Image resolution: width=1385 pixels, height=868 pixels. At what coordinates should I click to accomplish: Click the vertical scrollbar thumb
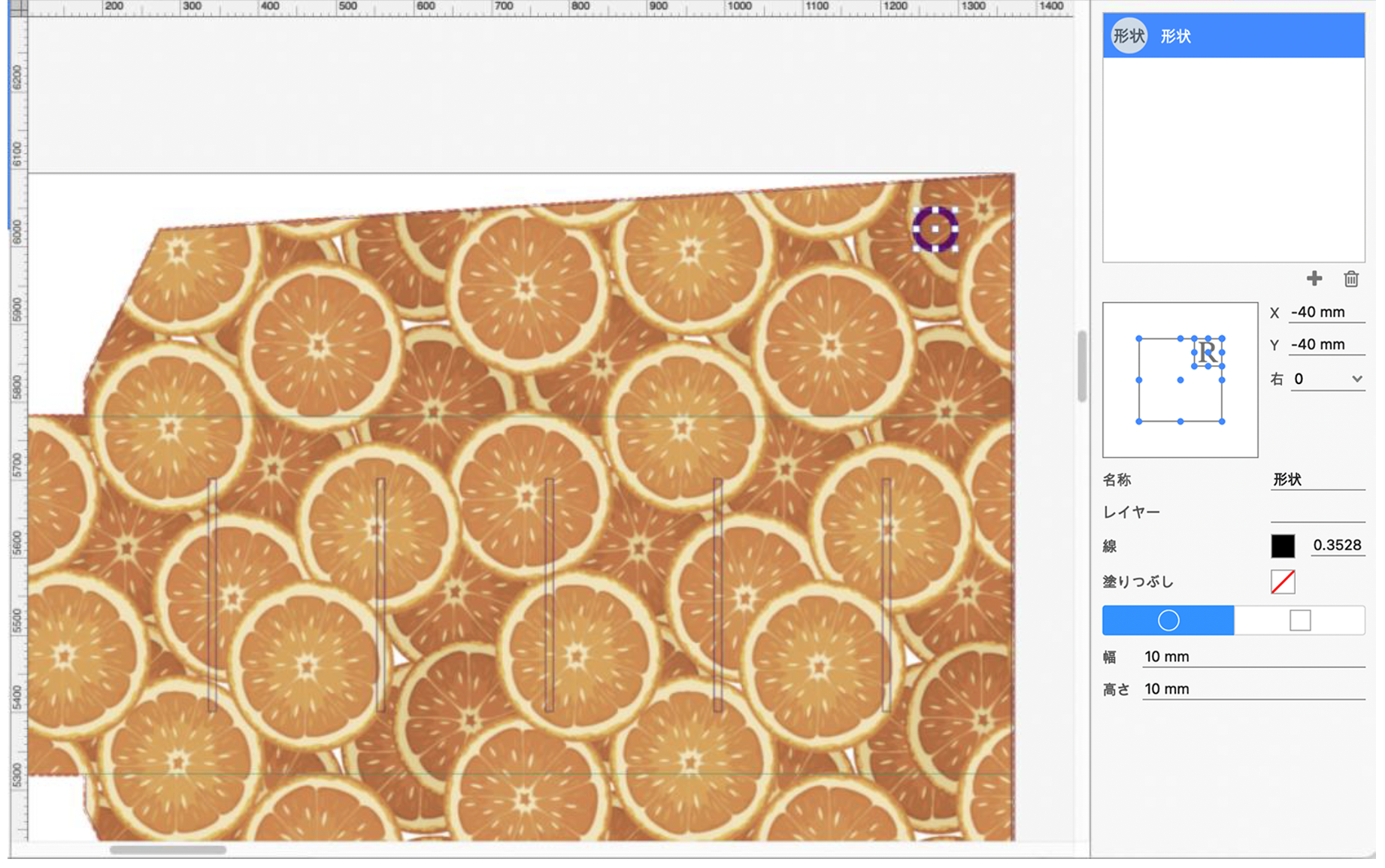pyautogui.click(x=1081, y=367)
